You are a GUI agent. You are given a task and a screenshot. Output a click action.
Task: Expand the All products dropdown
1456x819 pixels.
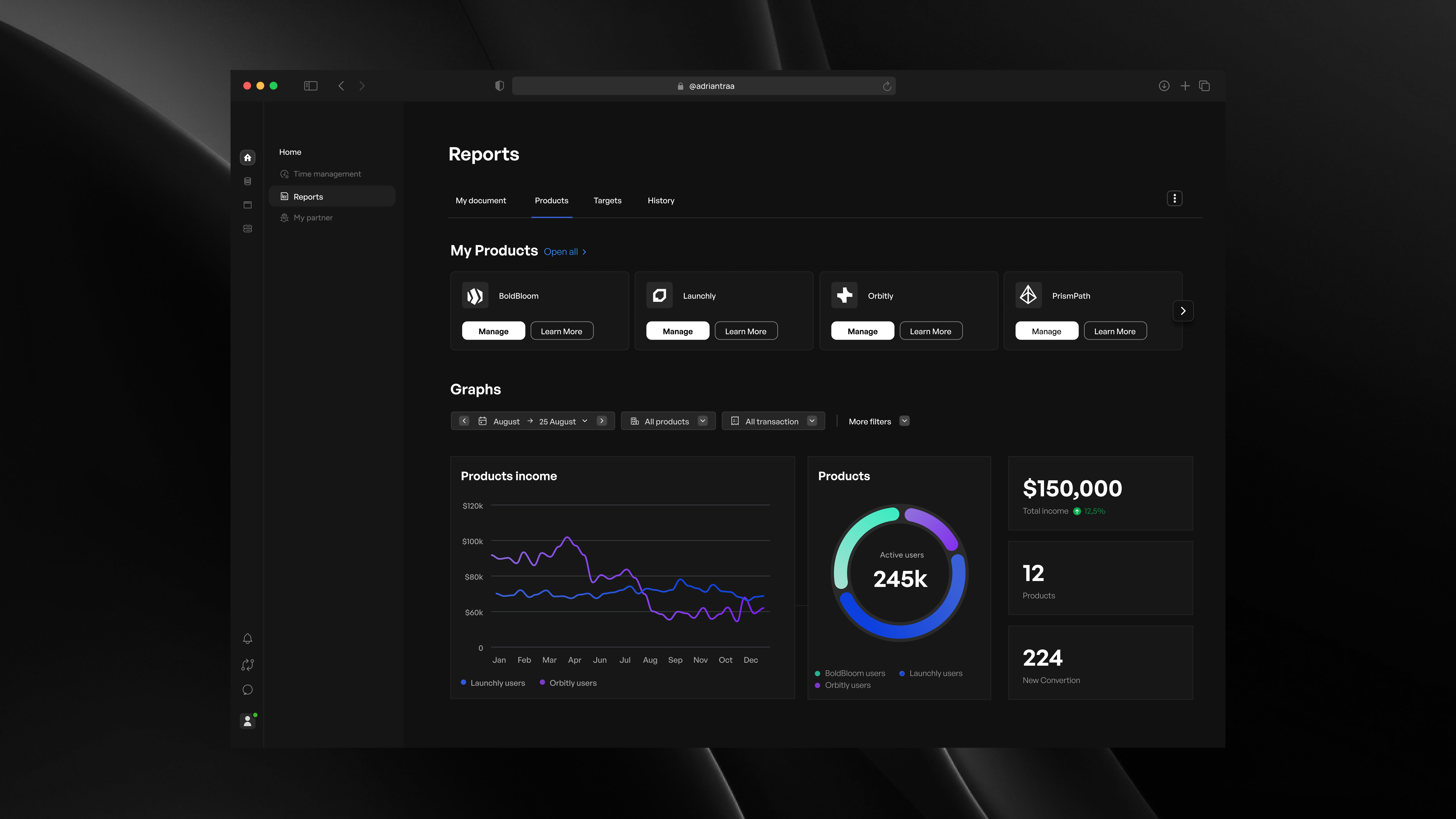point(668,421)
